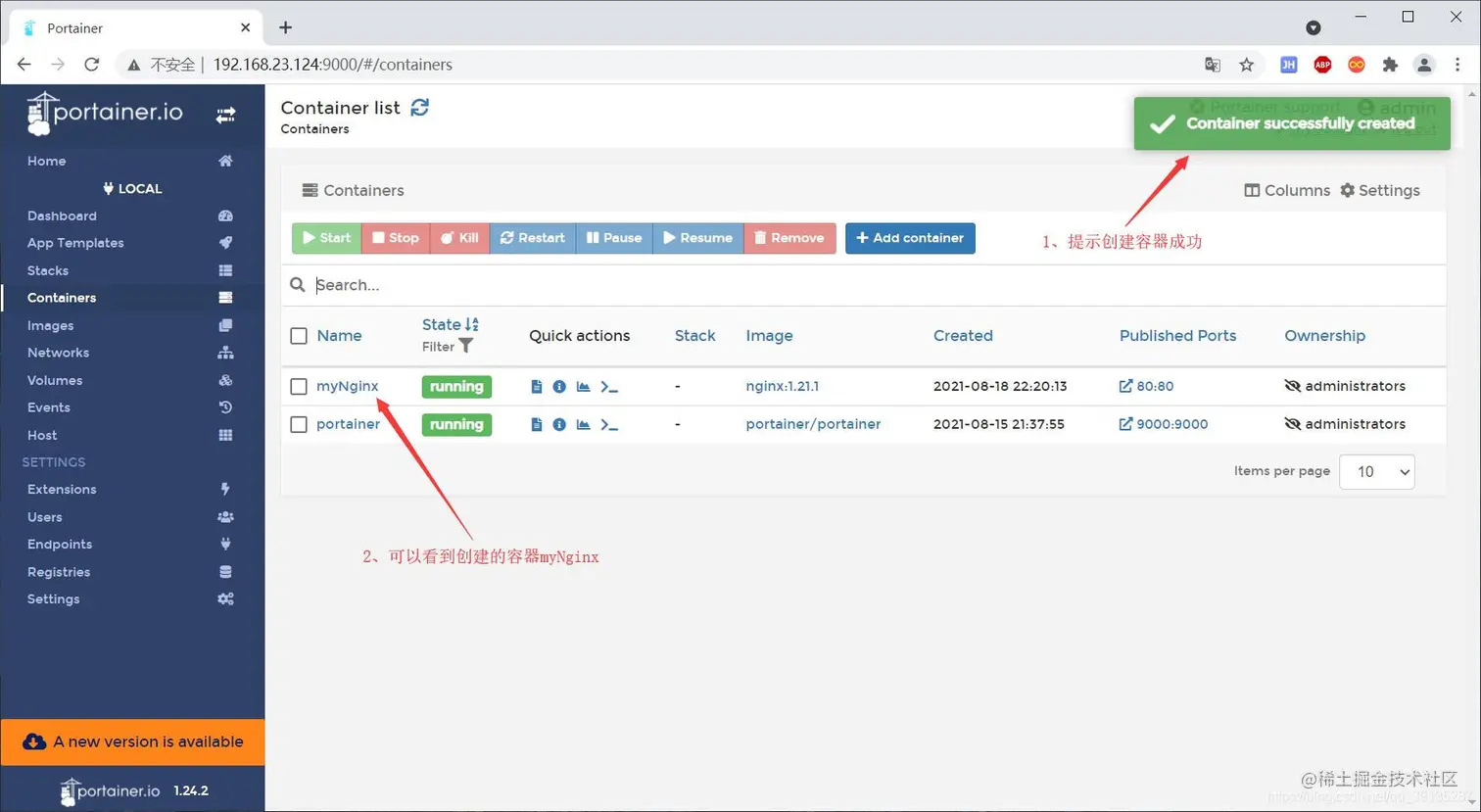Viewport: 1481px width, 812px height.
Task: Open the Items per page dropdown
Action: click(x=1376, y=472)
